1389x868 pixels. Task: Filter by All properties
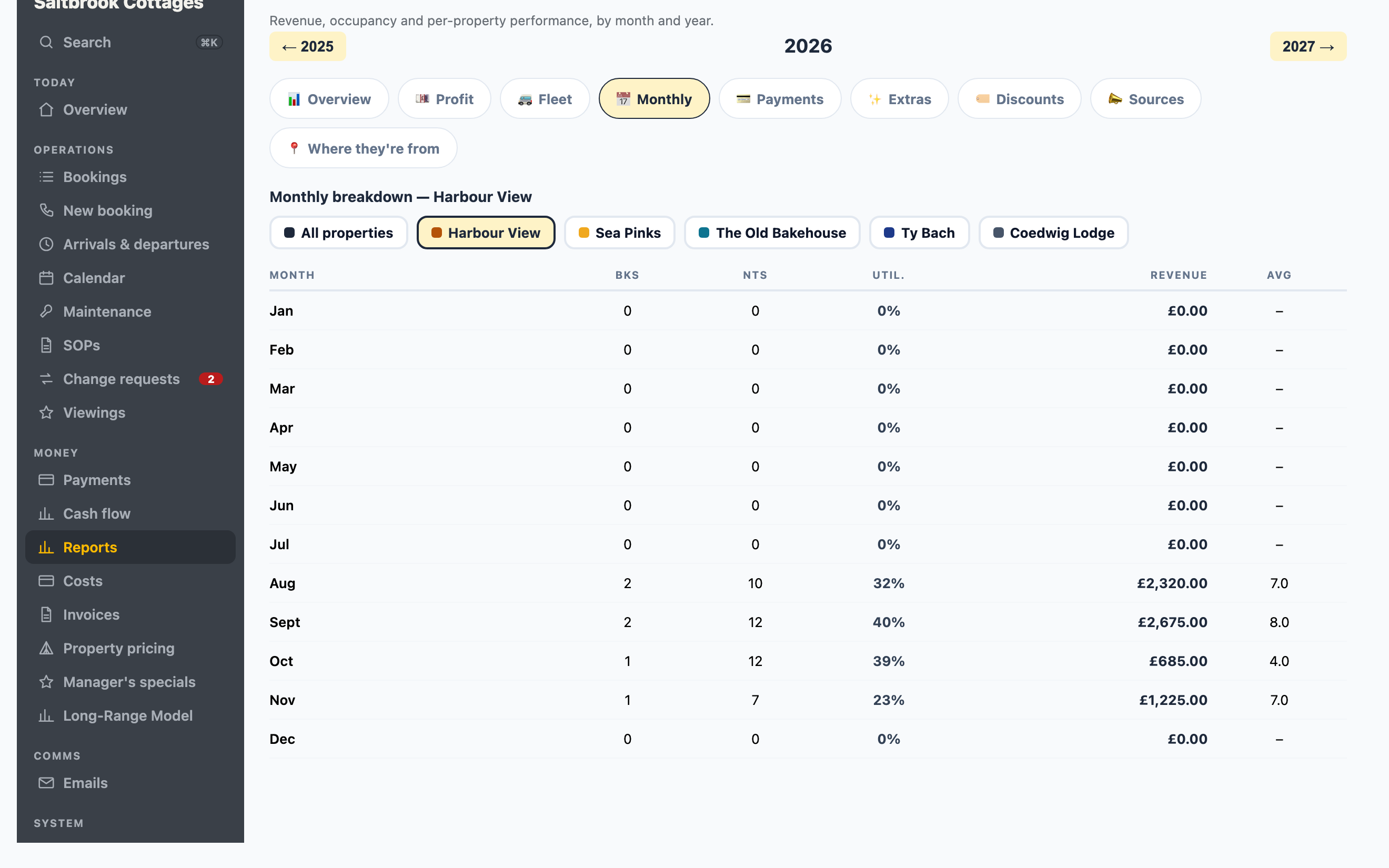click(339, 233)
